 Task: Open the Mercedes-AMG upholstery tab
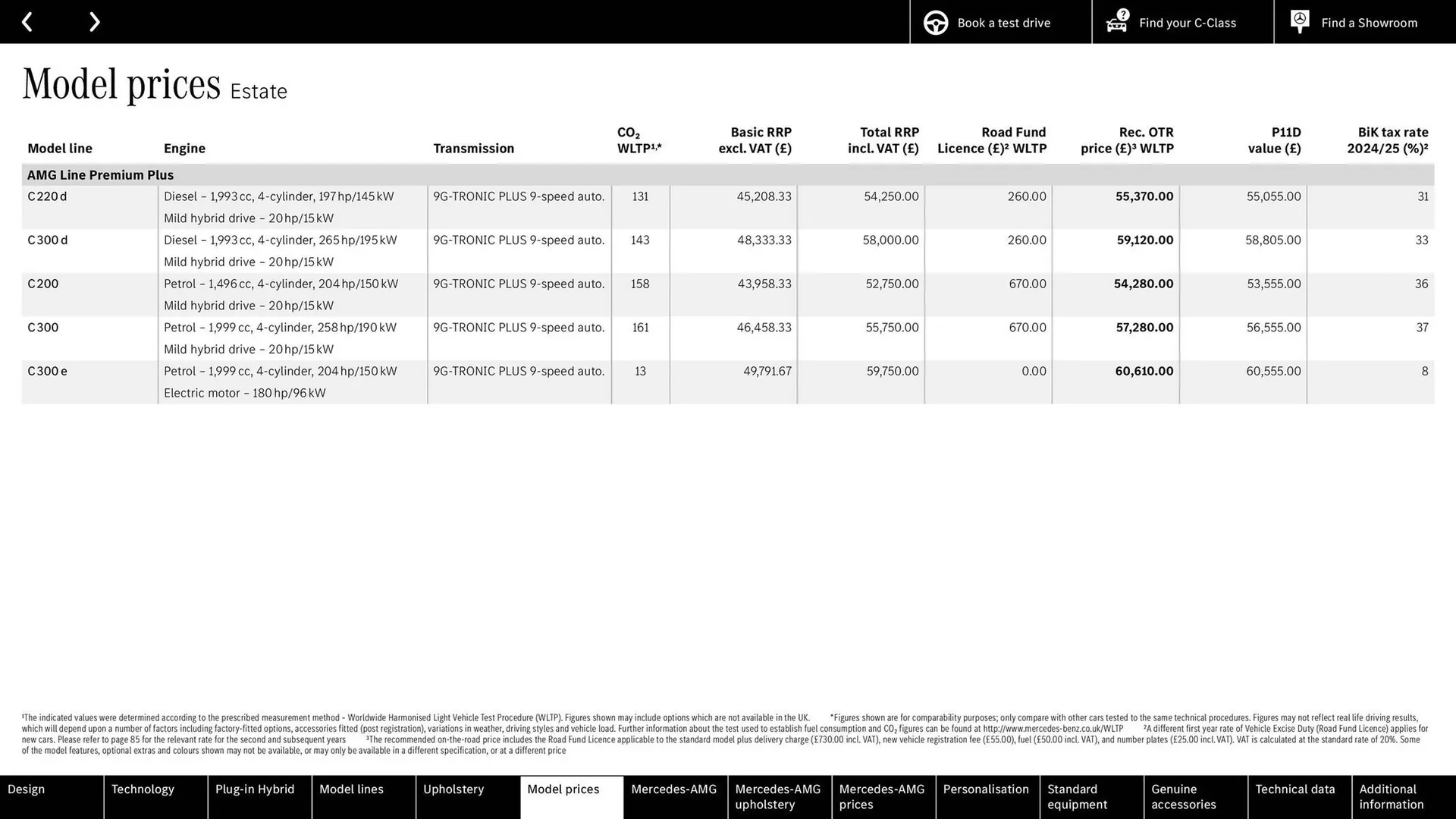(778, 797)
